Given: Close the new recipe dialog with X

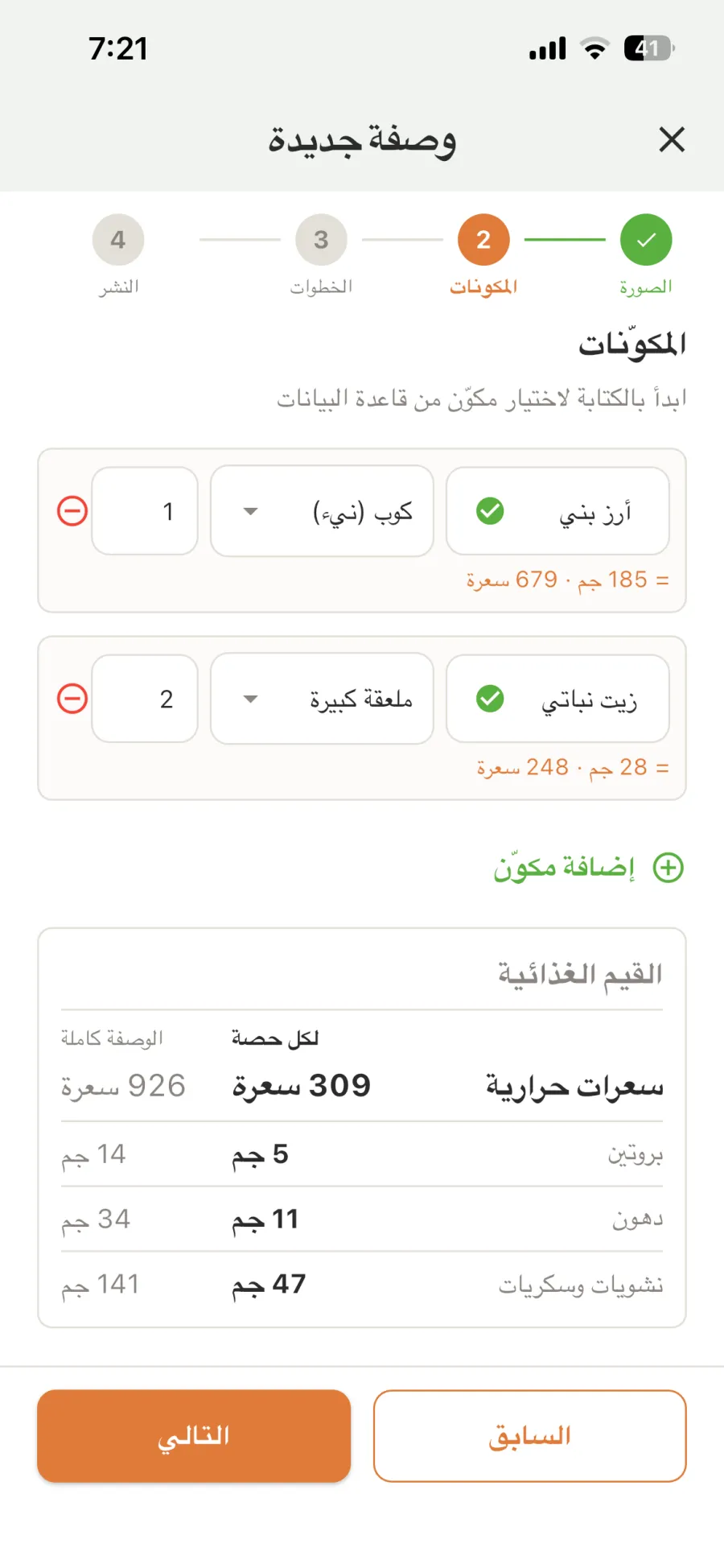Looking at the screenshot, I should tap(672, 139).
